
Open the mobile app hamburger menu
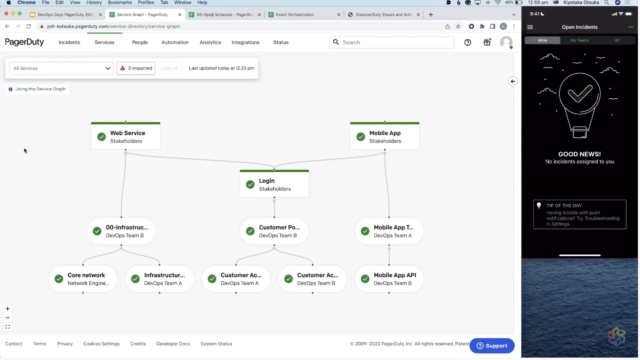530,27
